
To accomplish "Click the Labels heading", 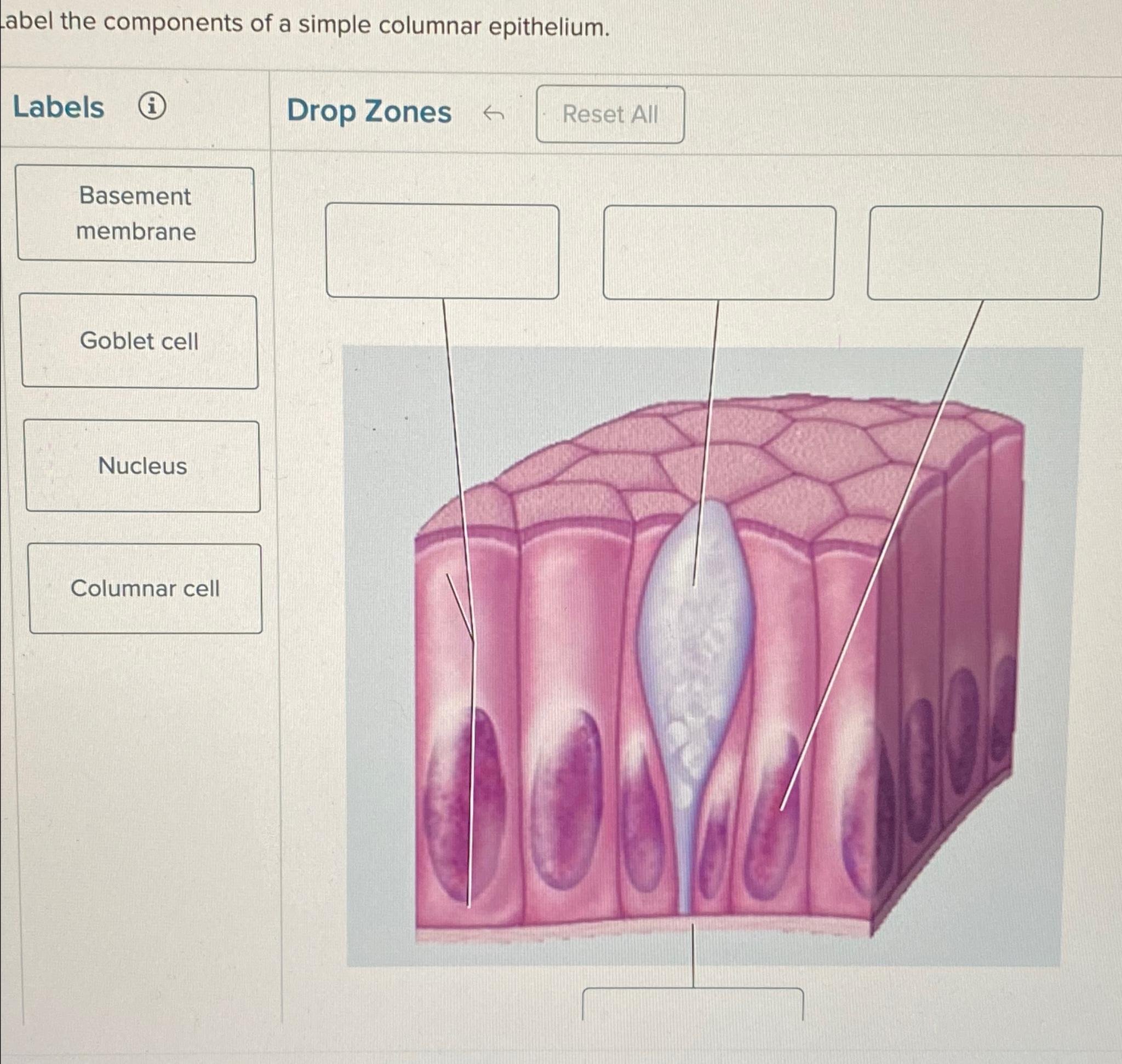I will tap(59, 107).
